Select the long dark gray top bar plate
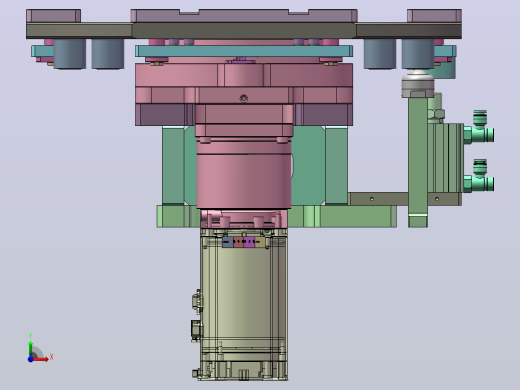This screenshot has width=520, height=390. point(244,31)
